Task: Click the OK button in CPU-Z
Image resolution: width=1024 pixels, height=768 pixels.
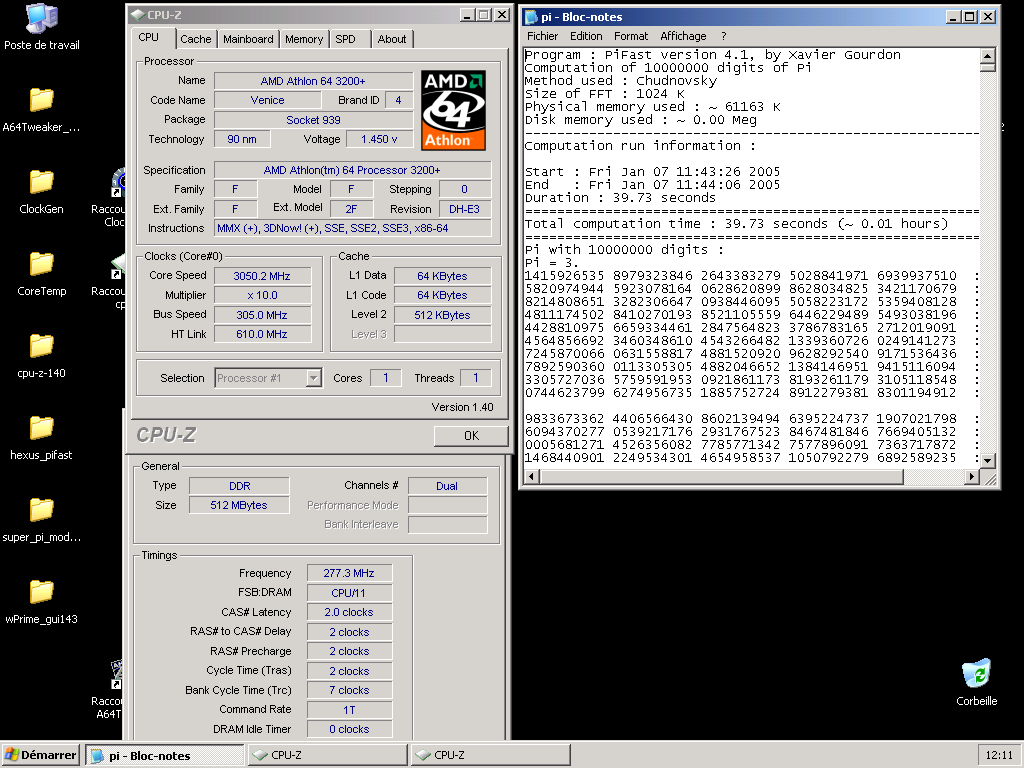Action: (x=471, y=436)
